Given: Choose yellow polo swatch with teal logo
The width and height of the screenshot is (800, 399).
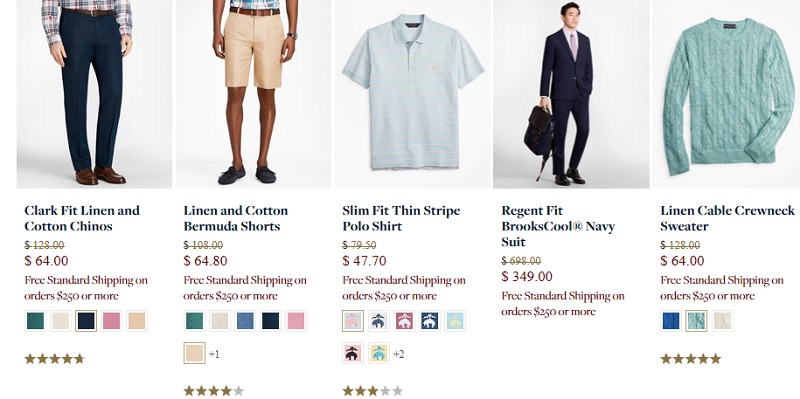Looking at the screenshot, I should pos(379,353).
